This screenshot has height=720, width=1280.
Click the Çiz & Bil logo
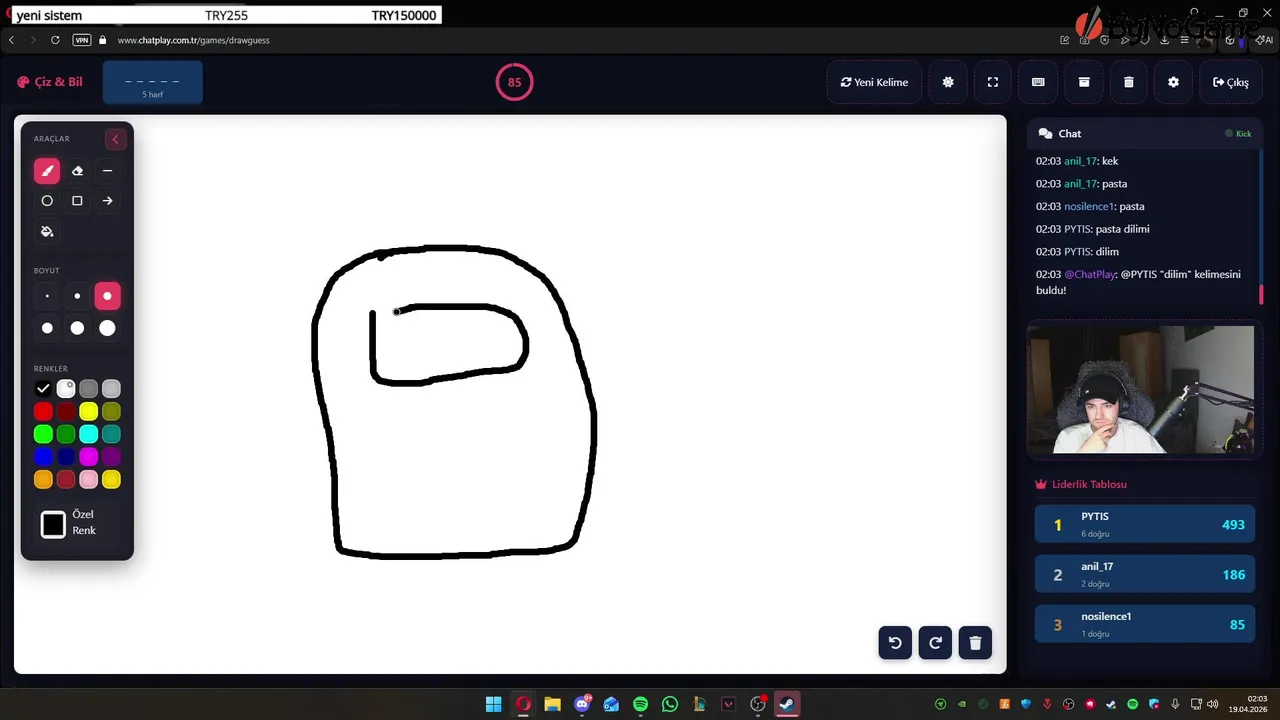(x=50, y=82)
